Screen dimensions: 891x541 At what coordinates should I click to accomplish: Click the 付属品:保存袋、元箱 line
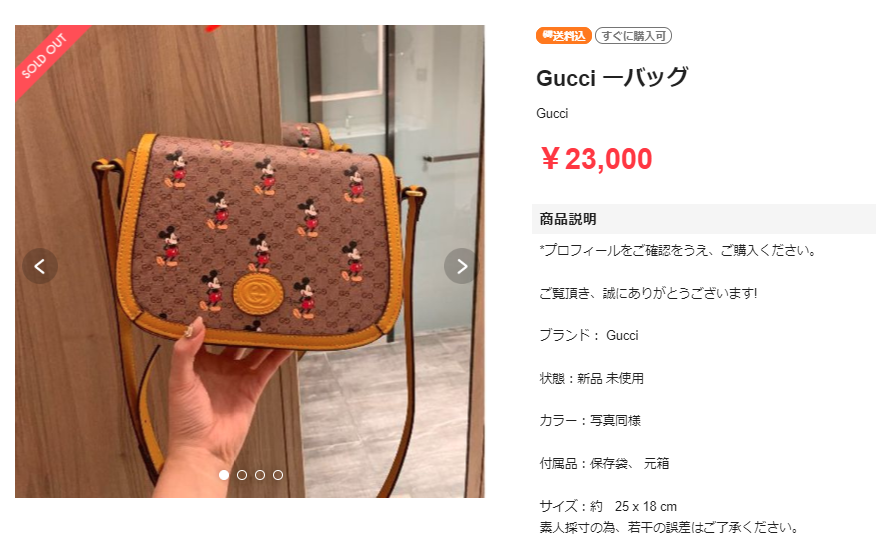tap(604, 463)
